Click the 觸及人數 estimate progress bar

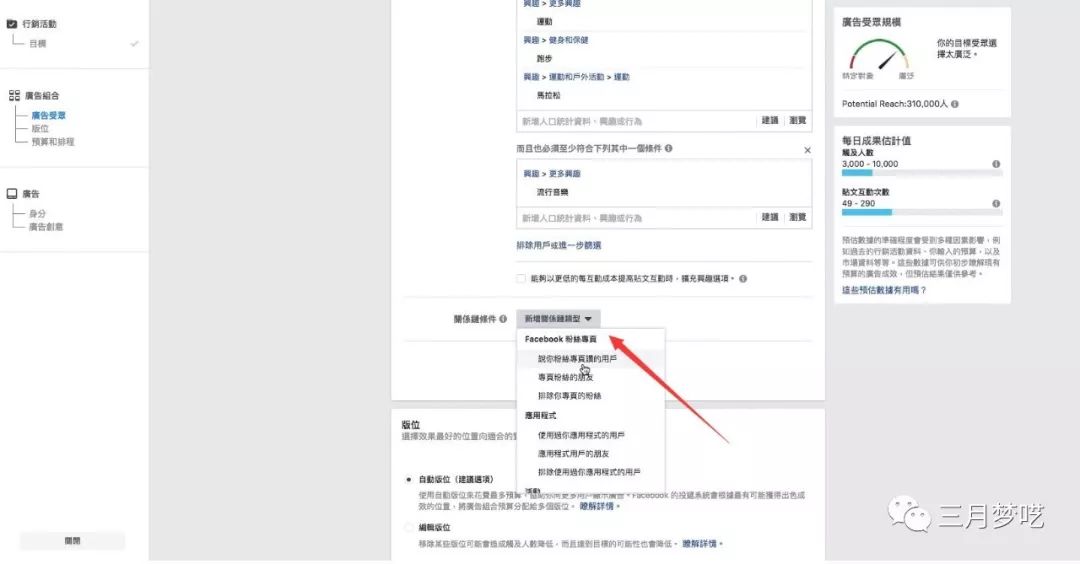tap(922, 173)
